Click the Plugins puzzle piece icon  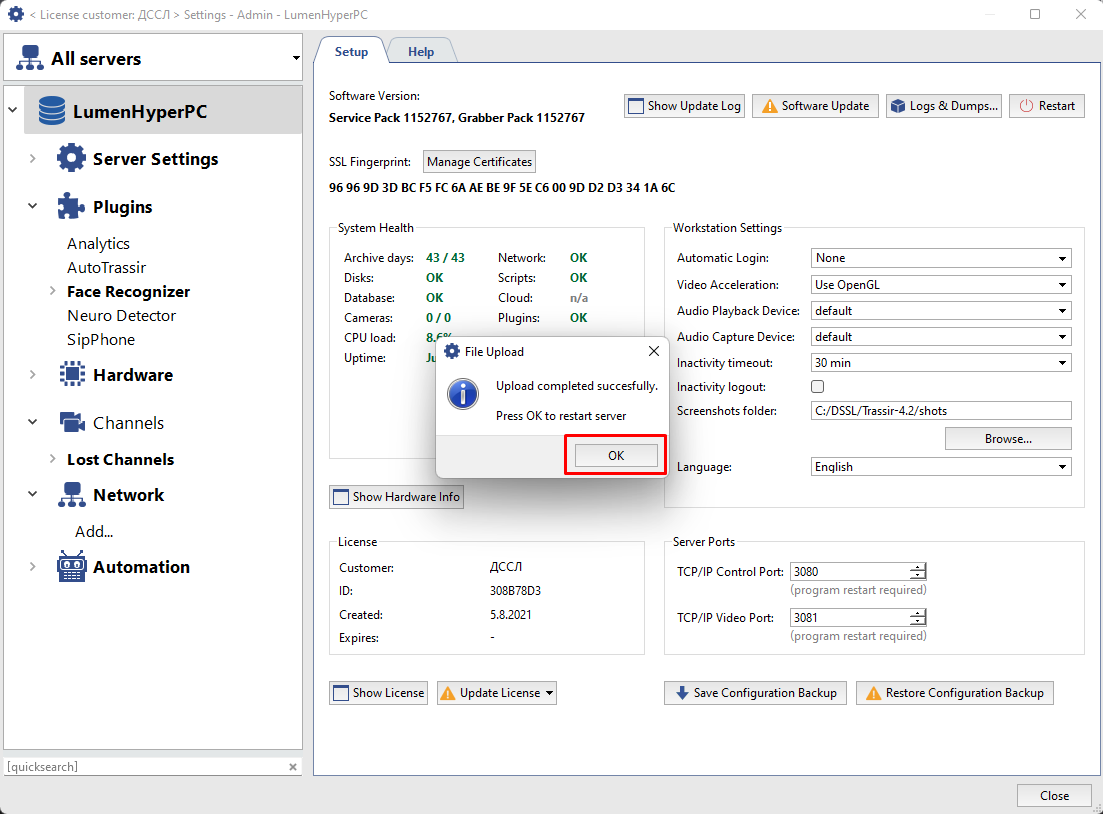pyautogui.click(x=71, y=207)
